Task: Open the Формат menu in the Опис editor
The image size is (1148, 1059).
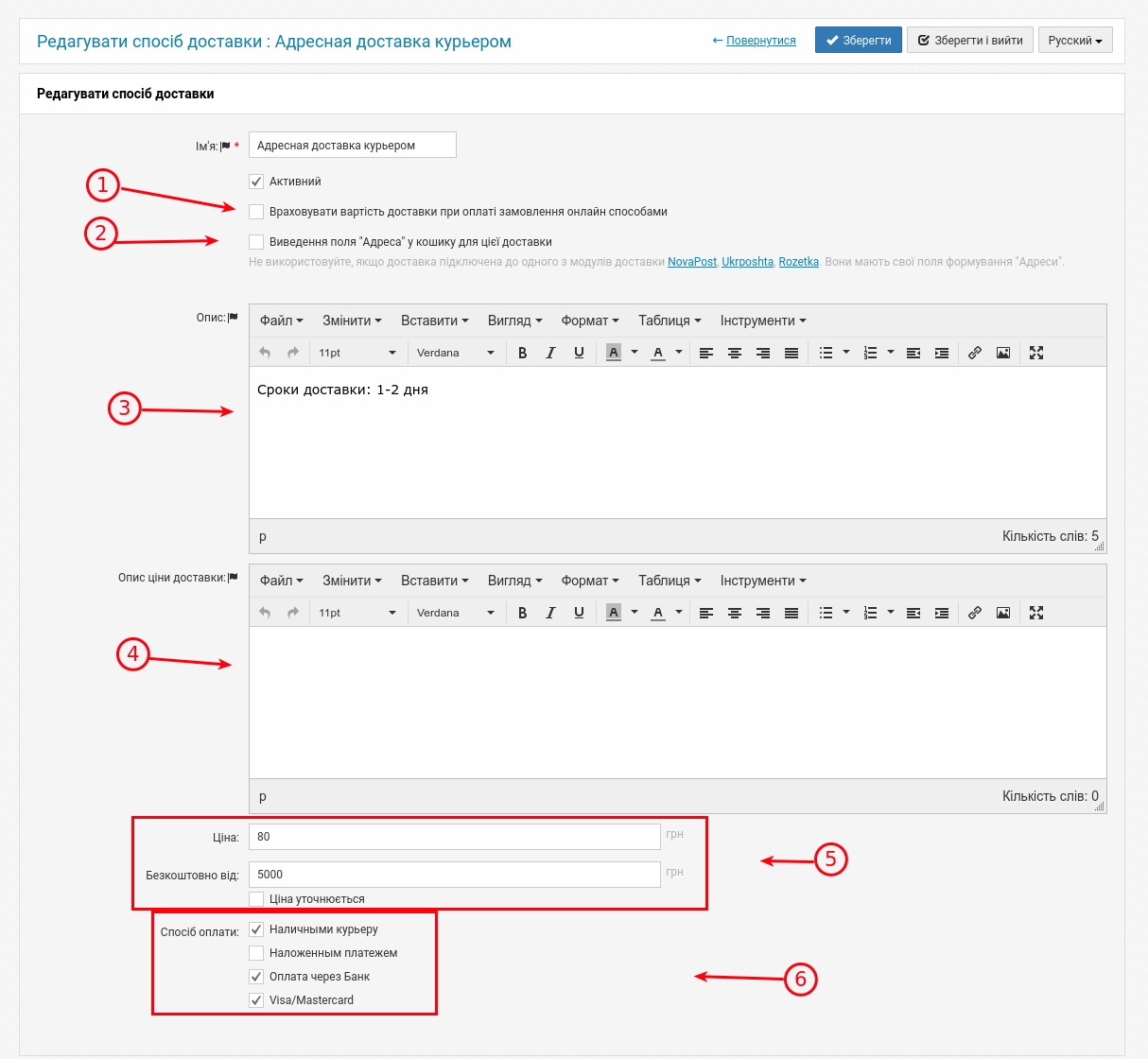Action: coord(590,321)
